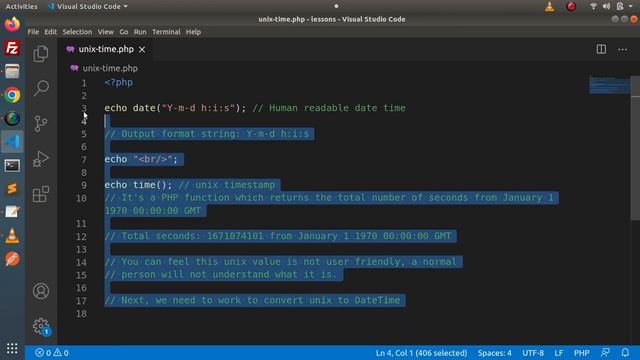Open the Selection menu
640x360 pixels.
[x=77, y=32]
